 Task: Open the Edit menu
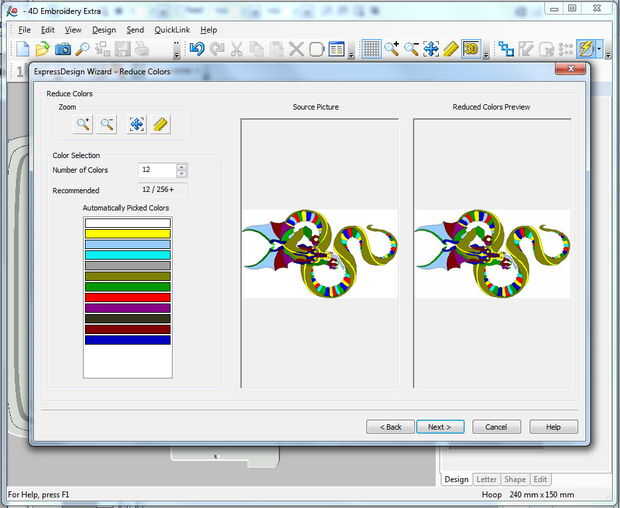pos(48,30)
